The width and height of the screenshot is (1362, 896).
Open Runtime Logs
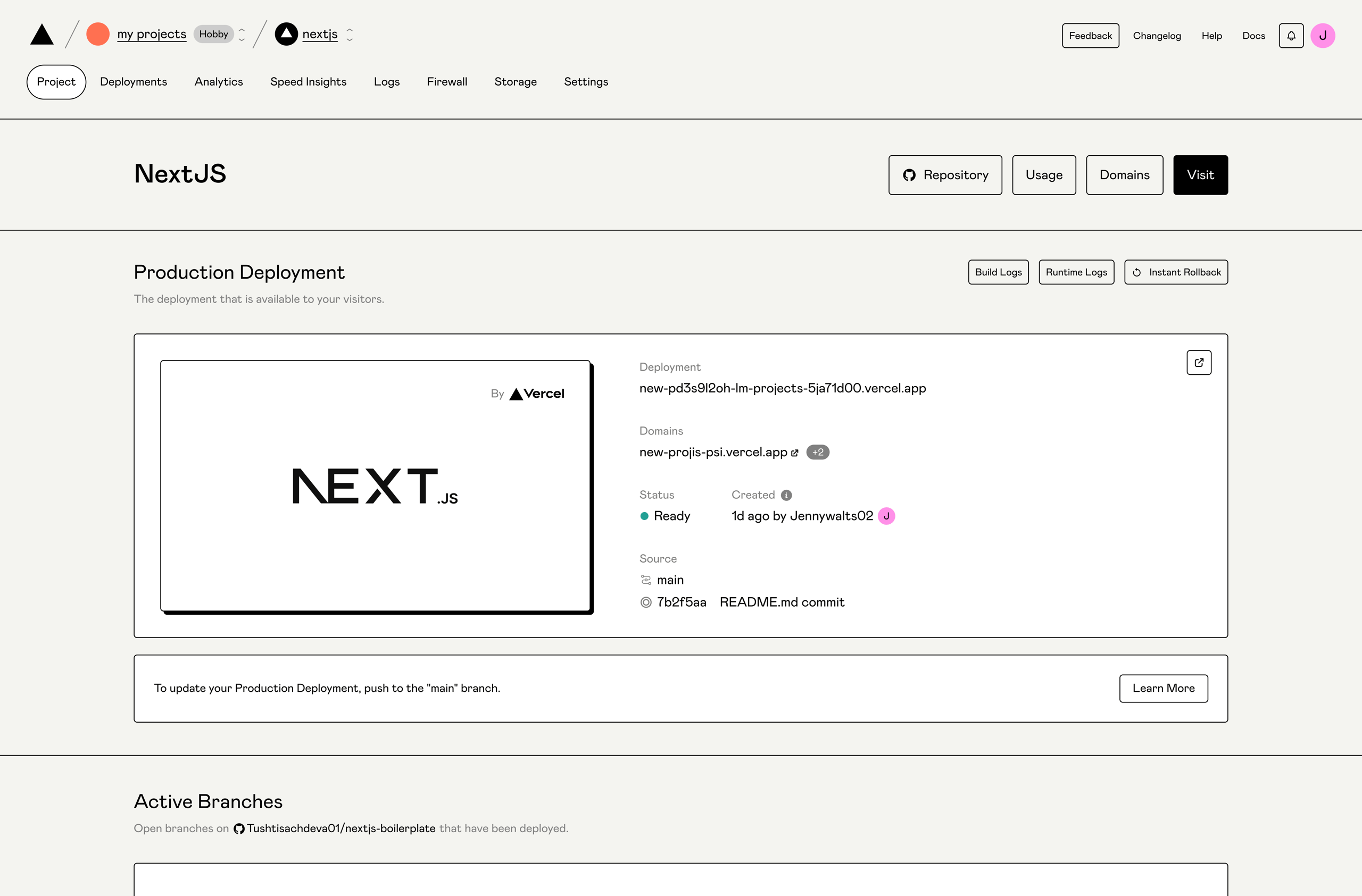1076,272
